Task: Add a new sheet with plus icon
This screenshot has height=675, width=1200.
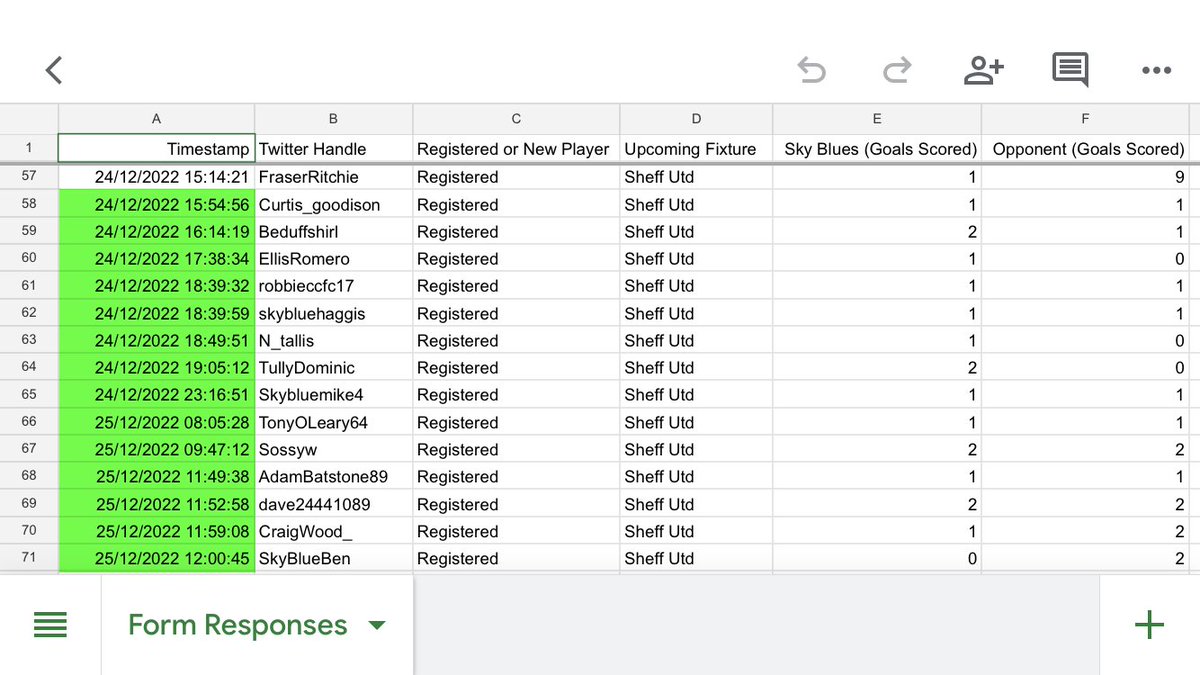Action: click(1150, 625)
